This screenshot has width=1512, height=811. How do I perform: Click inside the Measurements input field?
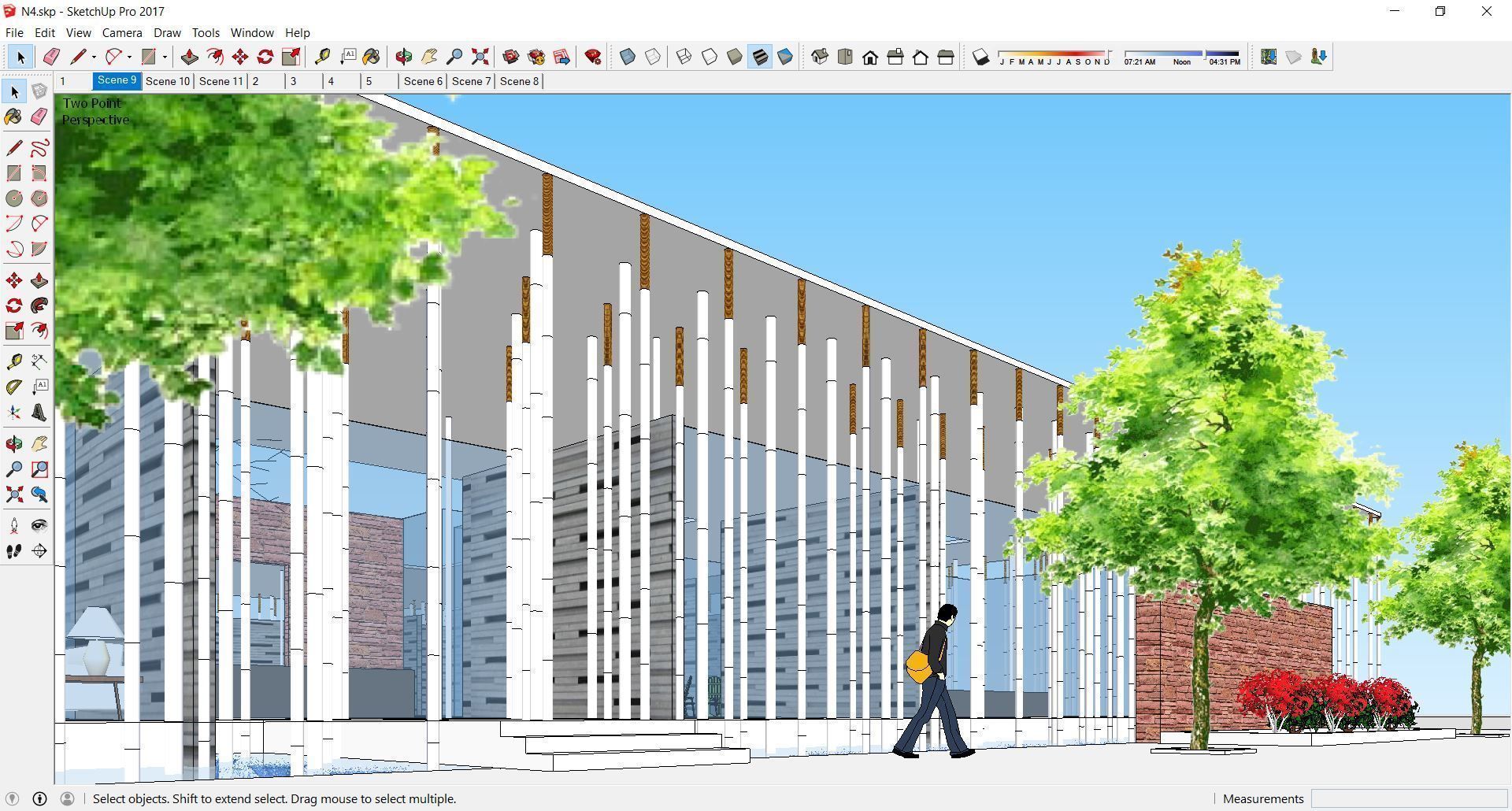click(x=1410, y=798)
